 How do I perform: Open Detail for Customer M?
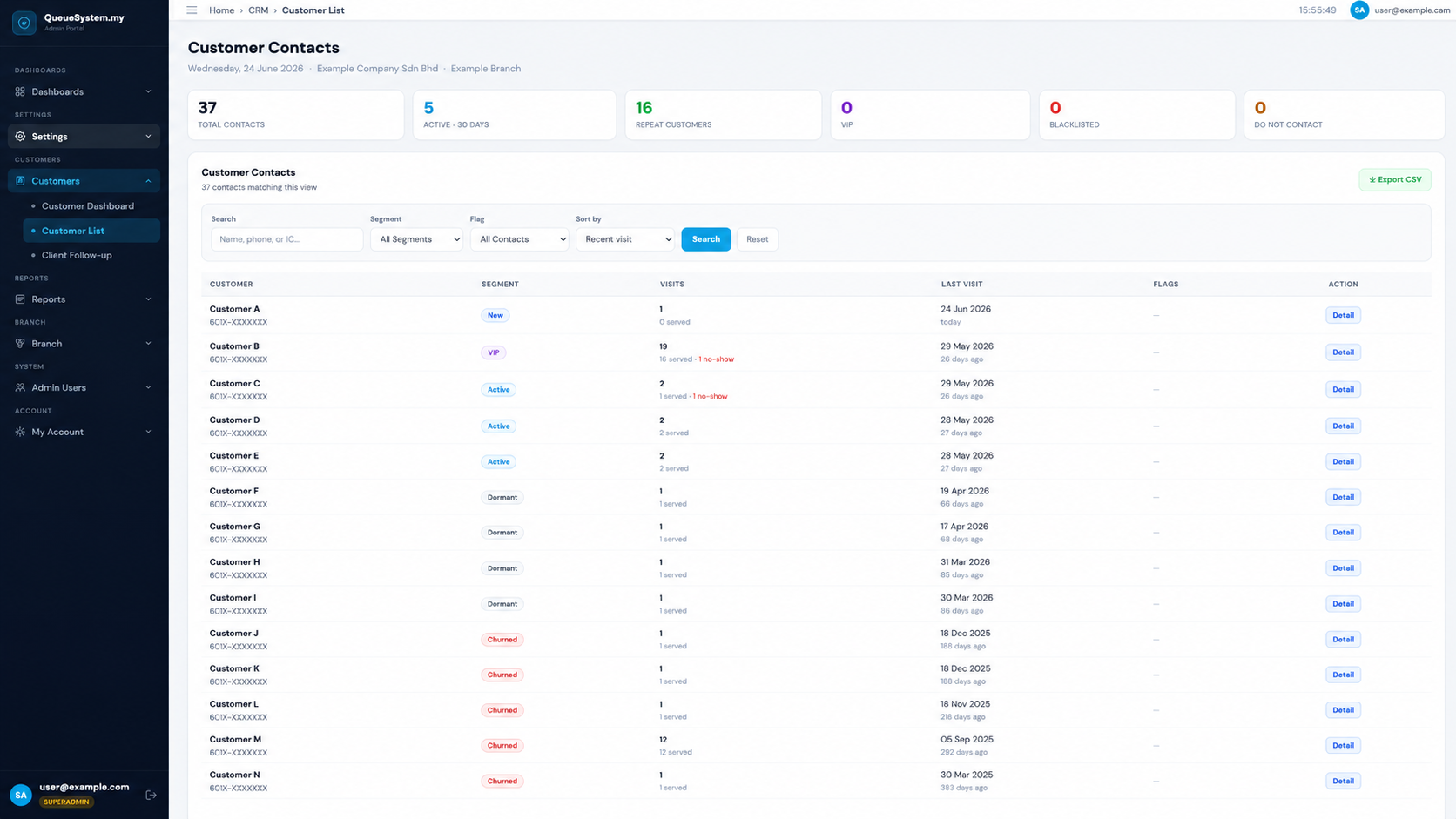pyautogui.click(x=1343, y=746)
